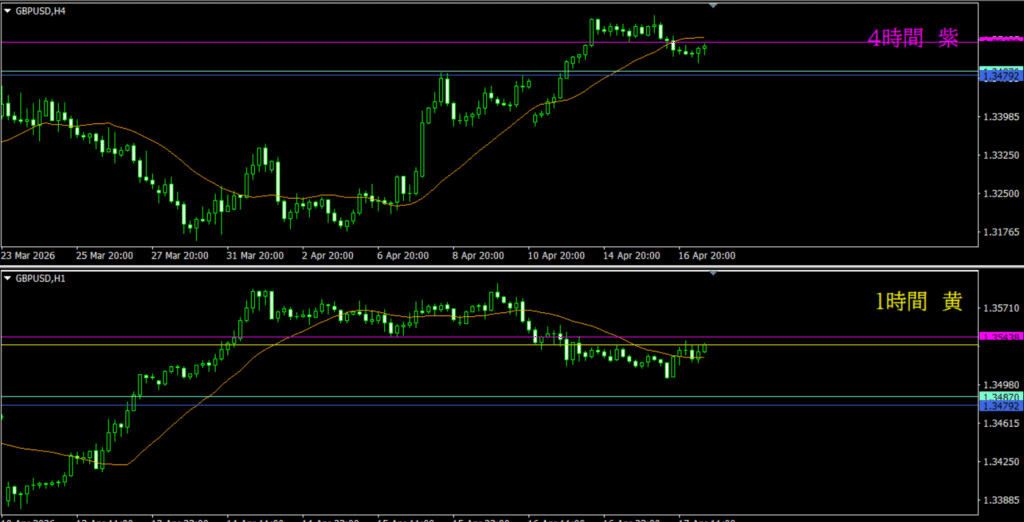Click the '6 Apr 20:00' time axis label
The height and width of the screenshot is (522, 1024).
tap(404, 256)
